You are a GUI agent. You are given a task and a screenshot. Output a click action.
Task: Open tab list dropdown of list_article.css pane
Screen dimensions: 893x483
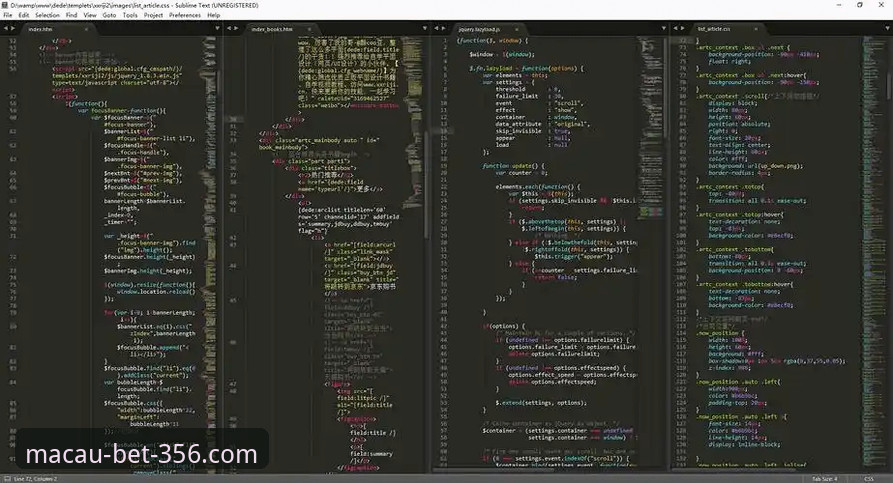point(887,28)
